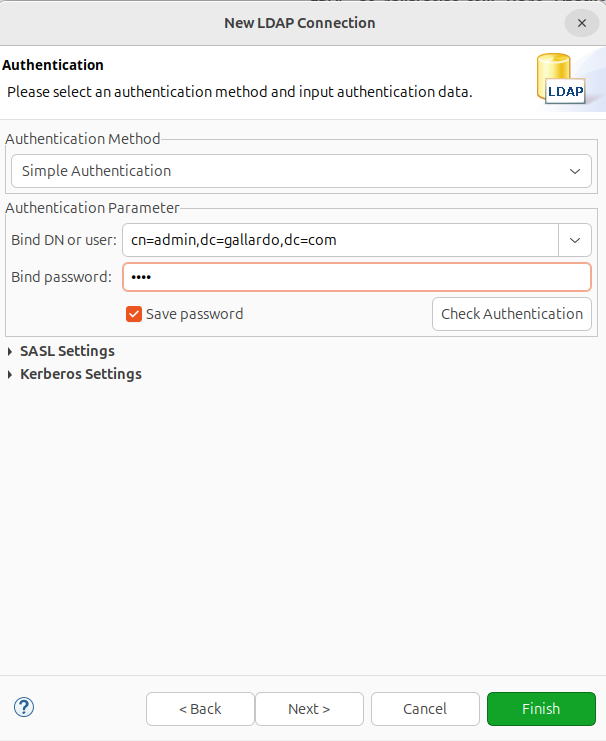The height and width of the screenshot is (741, 606).
Task: Close the New LDAP Connection dialog
Action: (582, 23)
